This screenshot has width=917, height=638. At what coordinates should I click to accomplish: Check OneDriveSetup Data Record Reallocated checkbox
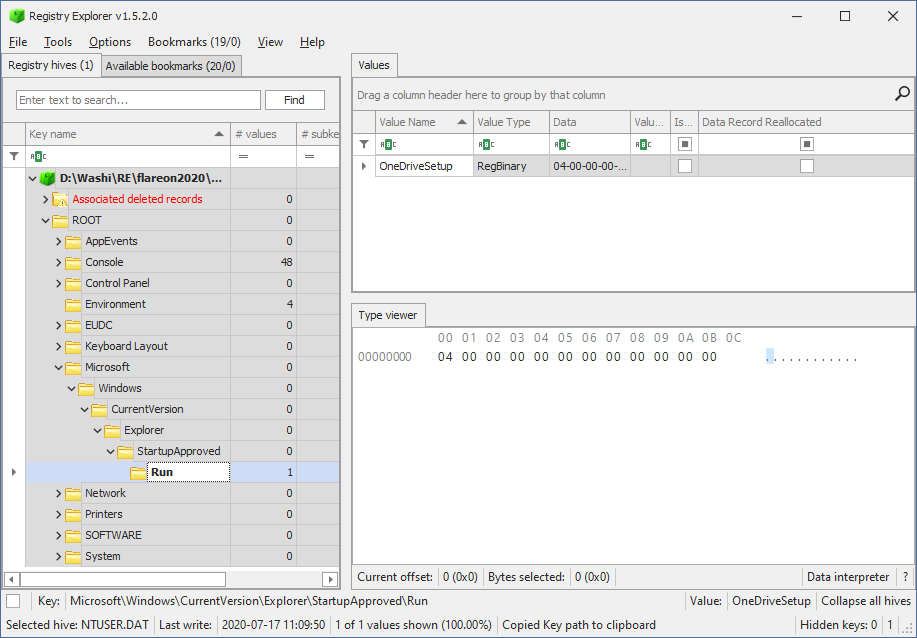pyautogui.click(x=806, y=166)
